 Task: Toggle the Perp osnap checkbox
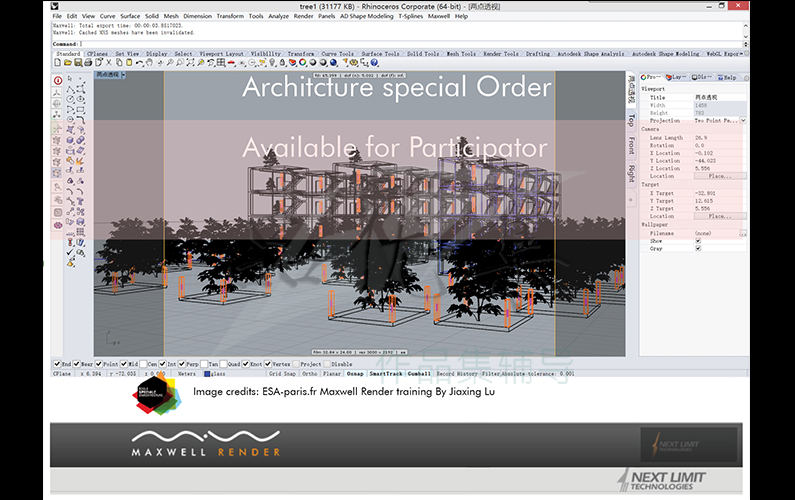pos(182,364)
